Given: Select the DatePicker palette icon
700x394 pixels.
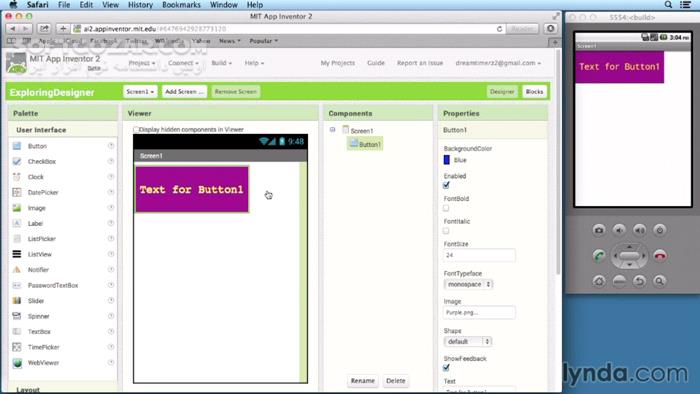Looking at the screenshot, I should click(17, 192).
